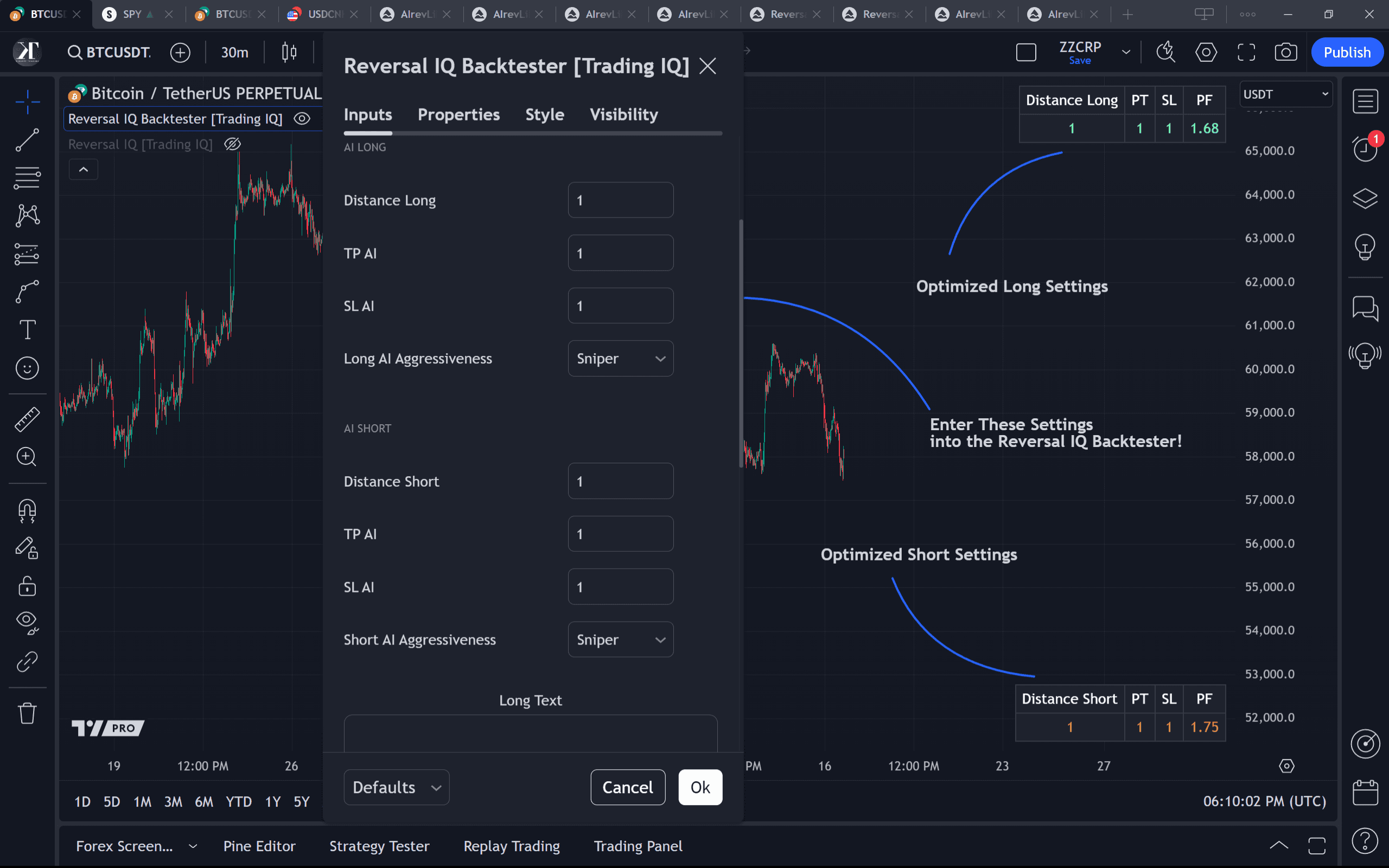This screenshot has height=868, width=1389.
Task: Click the link drawings chain icon
Action: (x=27, y=661)
